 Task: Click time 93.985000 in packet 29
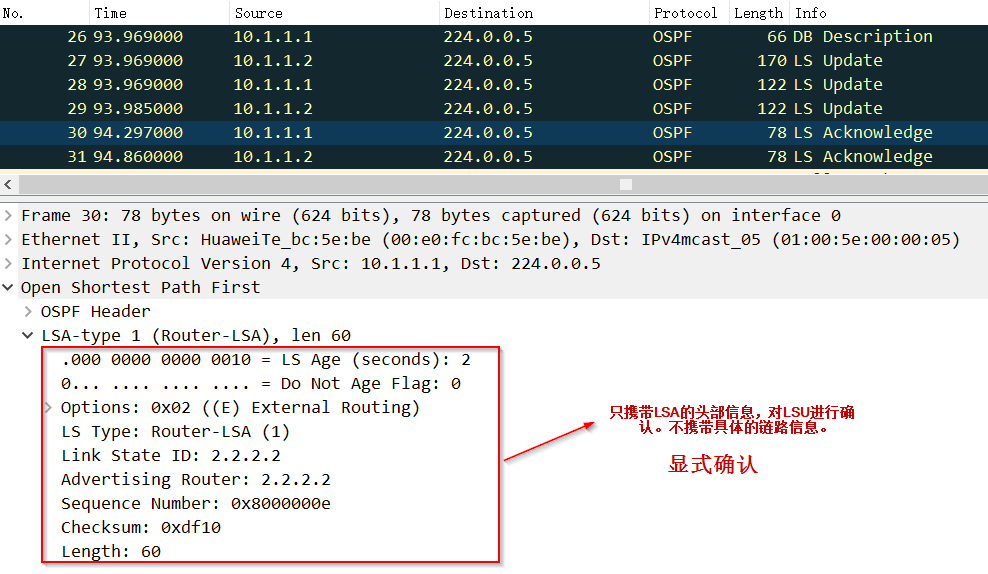click(x=138, y=108)
